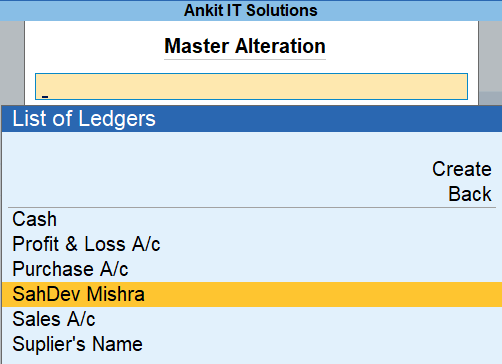Click the separator line under Back
Screen dimensions: 502x364
[x=252, y=207]
